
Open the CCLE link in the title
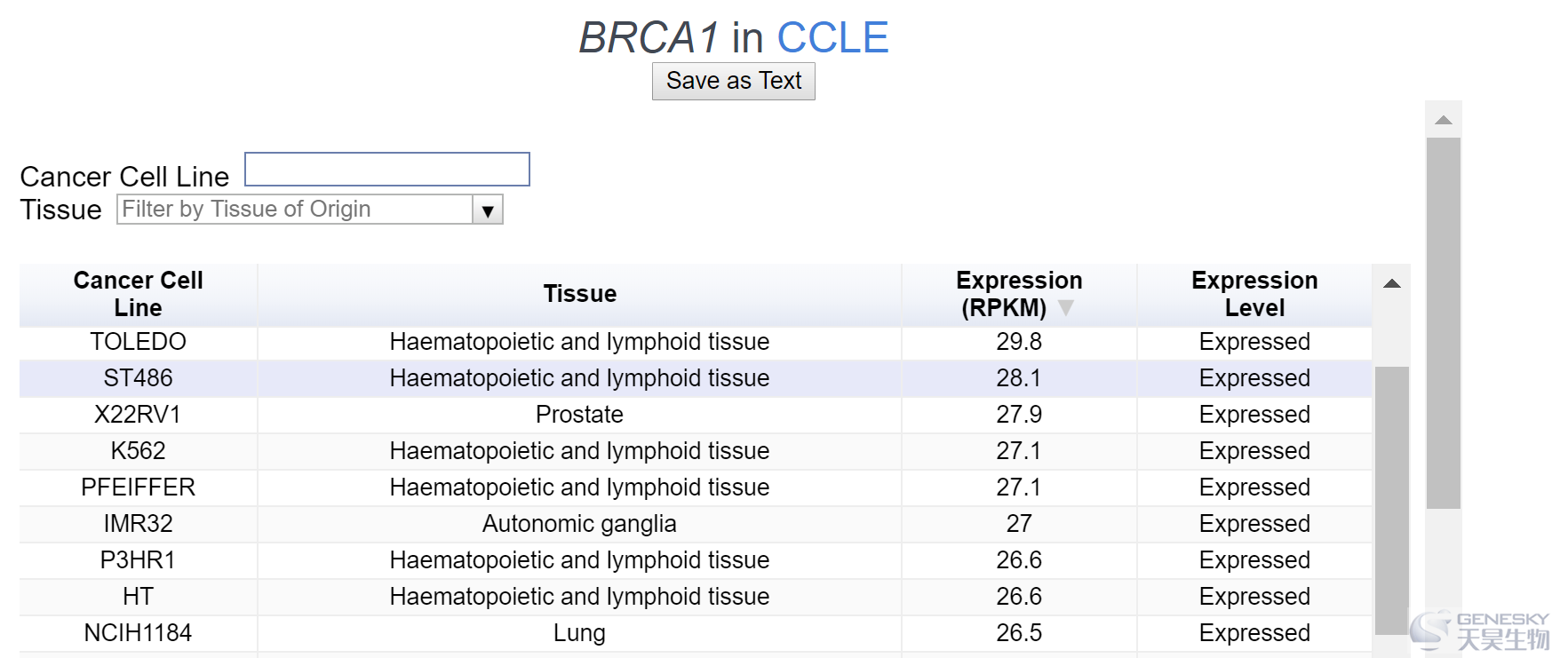832,37
